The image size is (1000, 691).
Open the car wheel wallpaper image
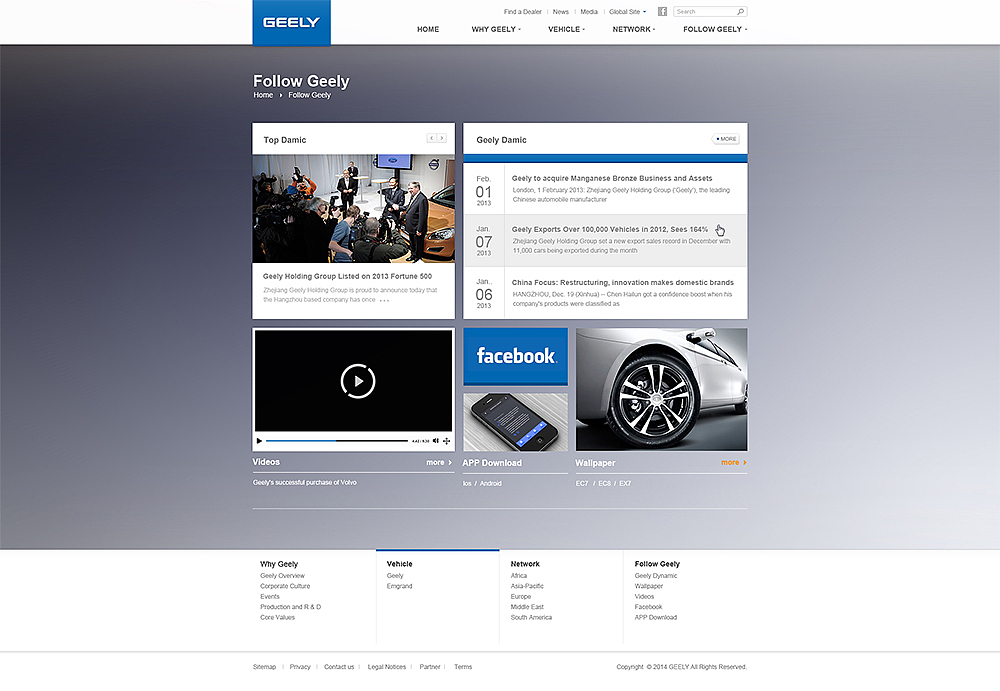pyautogui.click(x=661, y=390)
